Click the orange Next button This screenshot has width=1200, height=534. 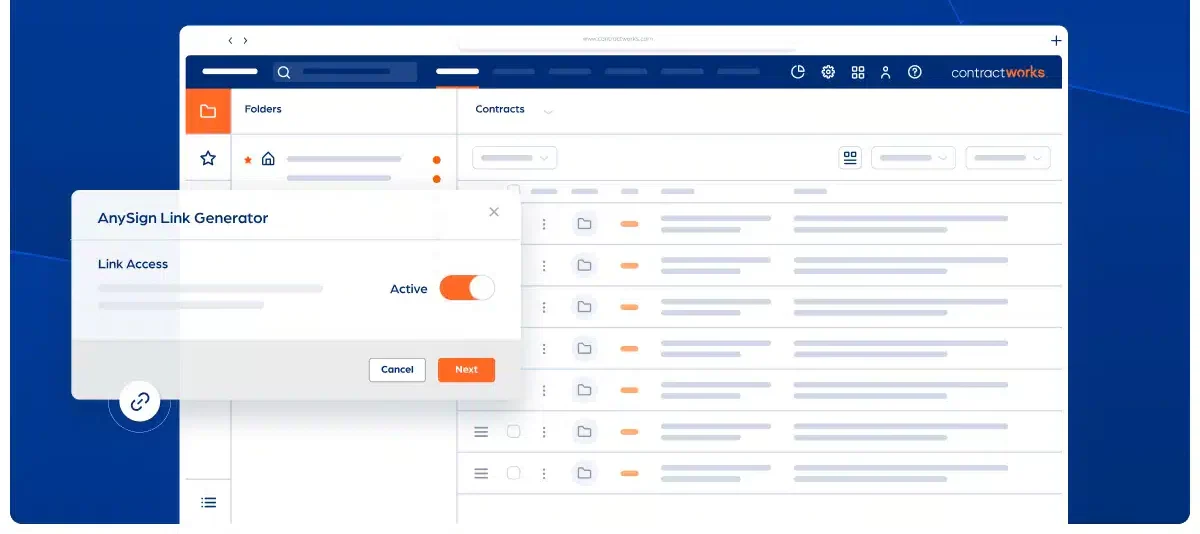tap(466, 369)
